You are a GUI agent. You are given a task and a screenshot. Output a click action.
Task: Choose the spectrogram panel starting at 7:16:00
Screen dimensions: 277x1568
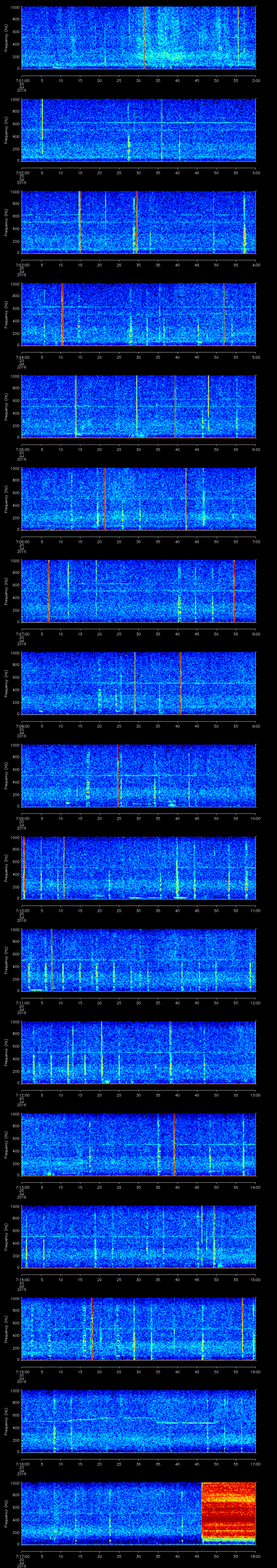[x=139, y=1421]
